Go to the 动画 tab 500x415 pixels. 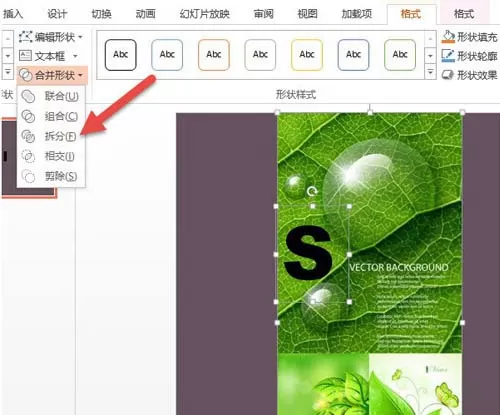(x=146, y=14)
